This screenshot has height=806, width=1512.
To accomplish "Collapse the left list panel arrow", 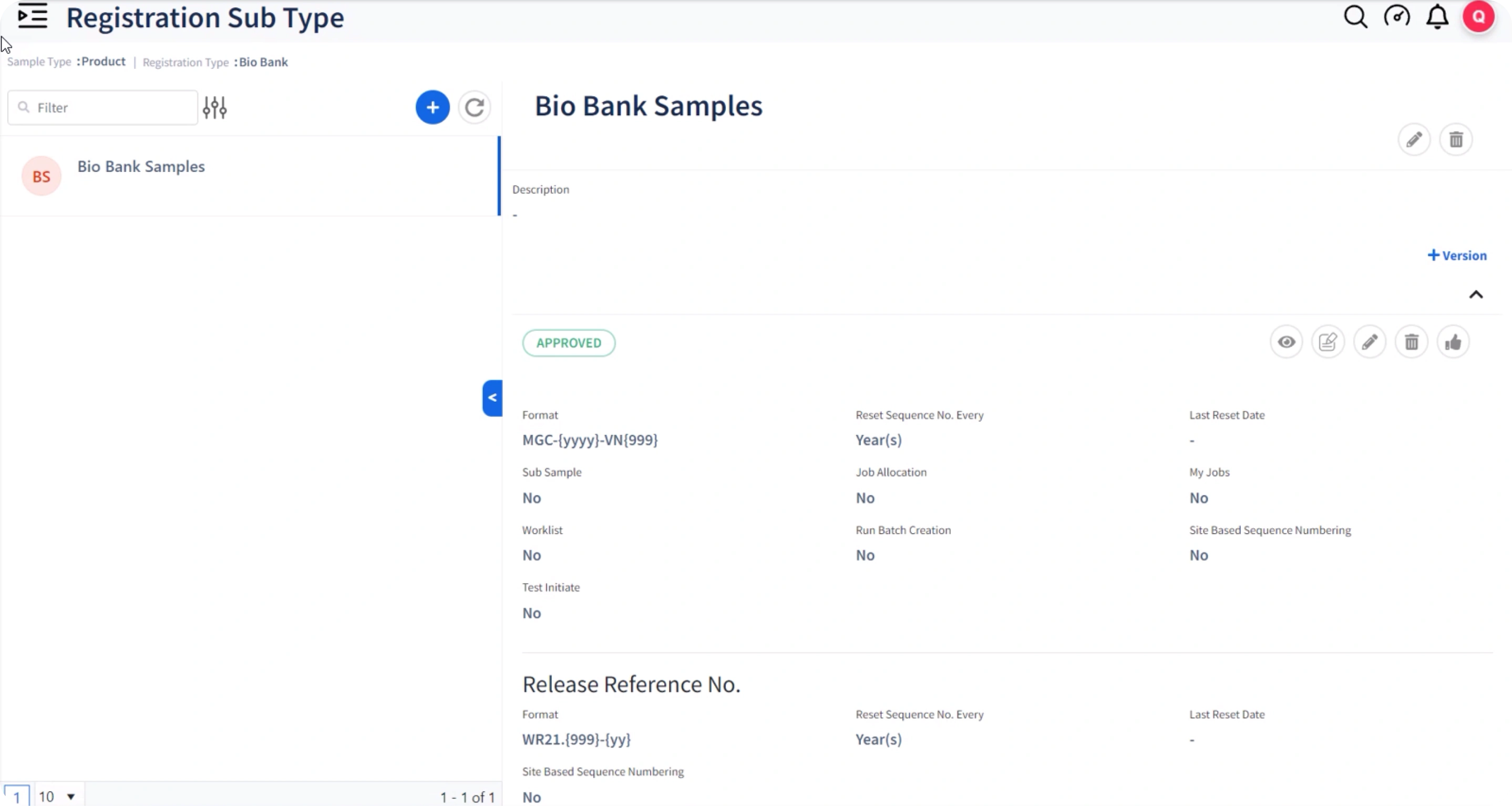I will point(492,398).
